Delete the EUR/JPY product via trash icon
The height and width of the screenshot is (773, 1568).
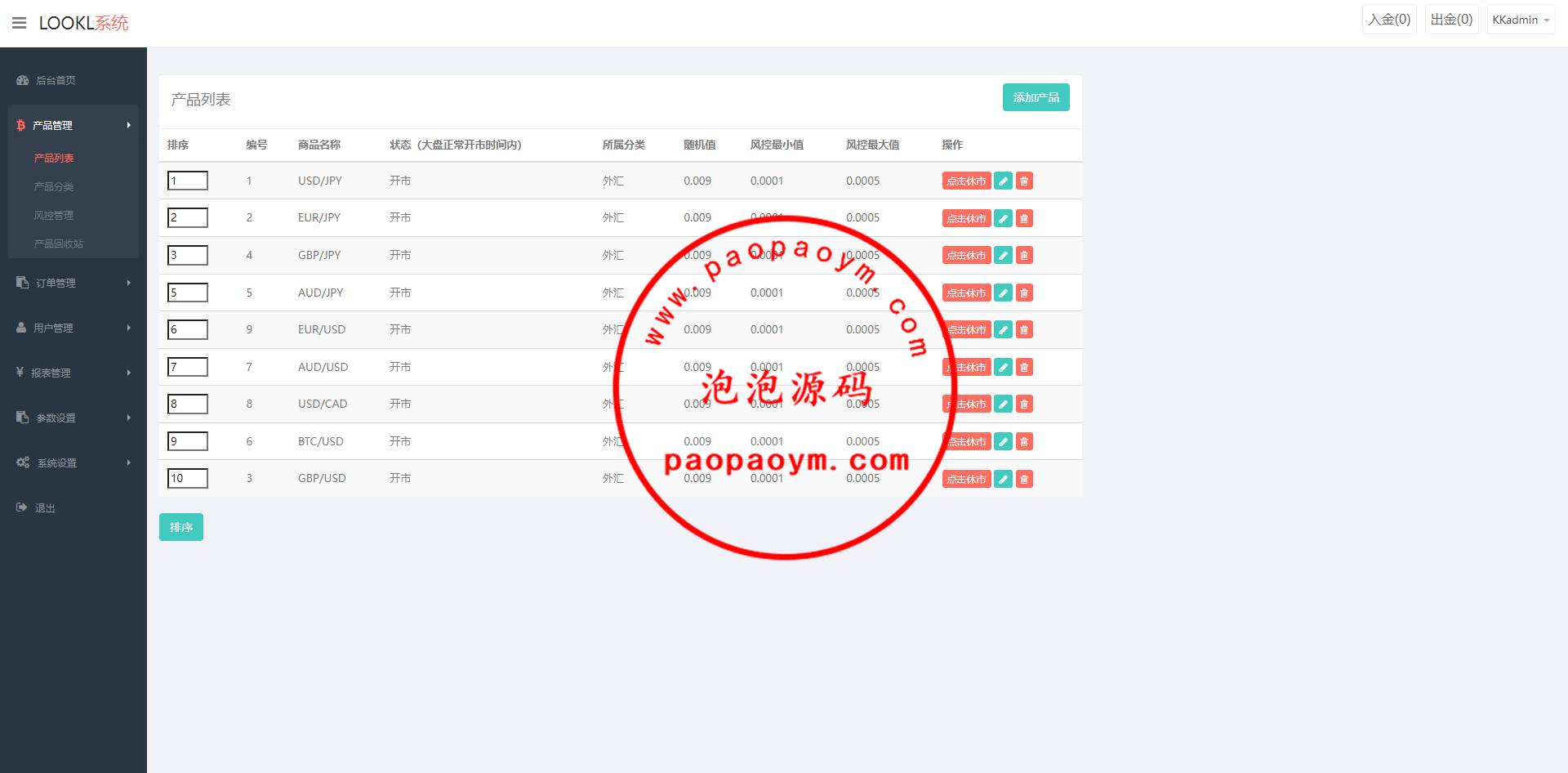[1024, 218]
